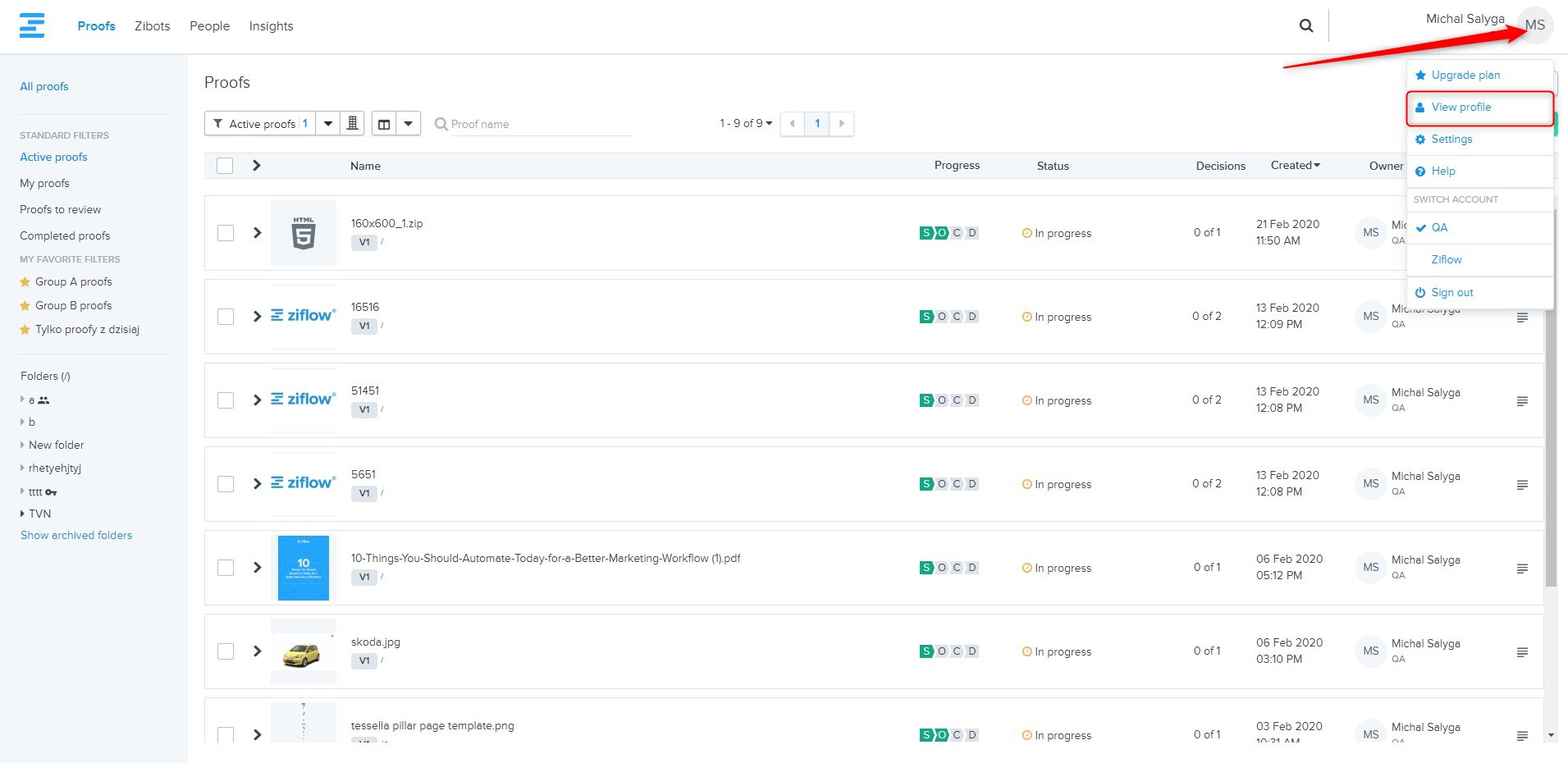The image size is (1568, 763).
Task: Click the S stage badge of 16516
Action: point(926,317)
